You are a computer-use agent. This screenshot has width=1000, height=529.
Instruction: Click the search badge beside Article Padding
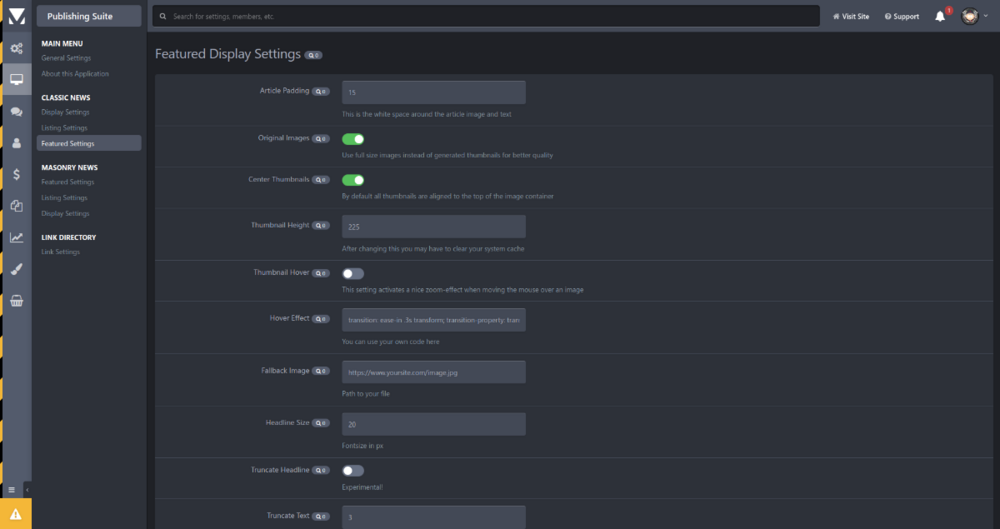[321, 92]
